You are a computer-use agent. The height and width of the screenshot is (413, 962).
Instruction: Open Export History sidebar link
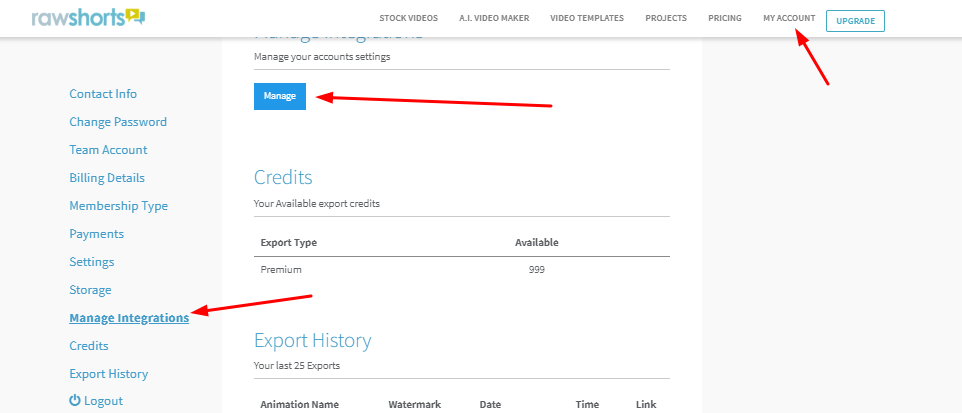coord(109,374)
